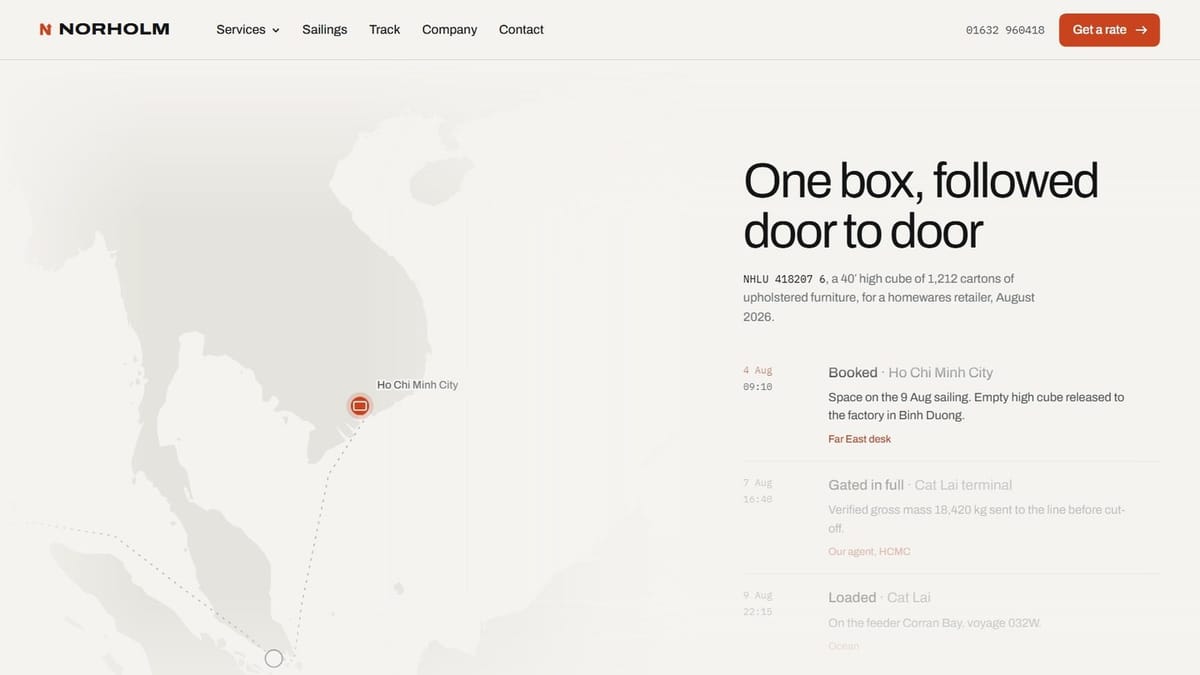Click the Verified gross mass 18,420 kg text
1200x675 pixels.
click(977, 519)
